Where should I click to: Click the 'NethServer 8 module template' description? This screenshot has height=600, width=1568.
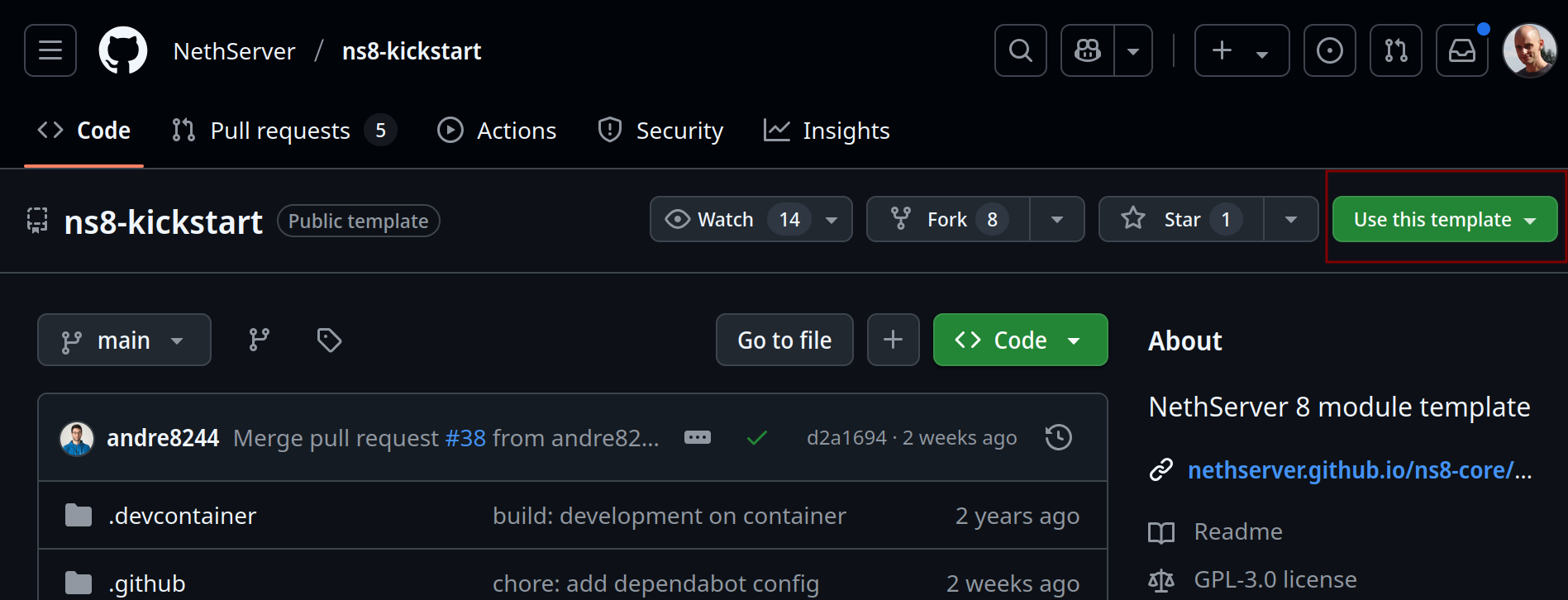1339,407
